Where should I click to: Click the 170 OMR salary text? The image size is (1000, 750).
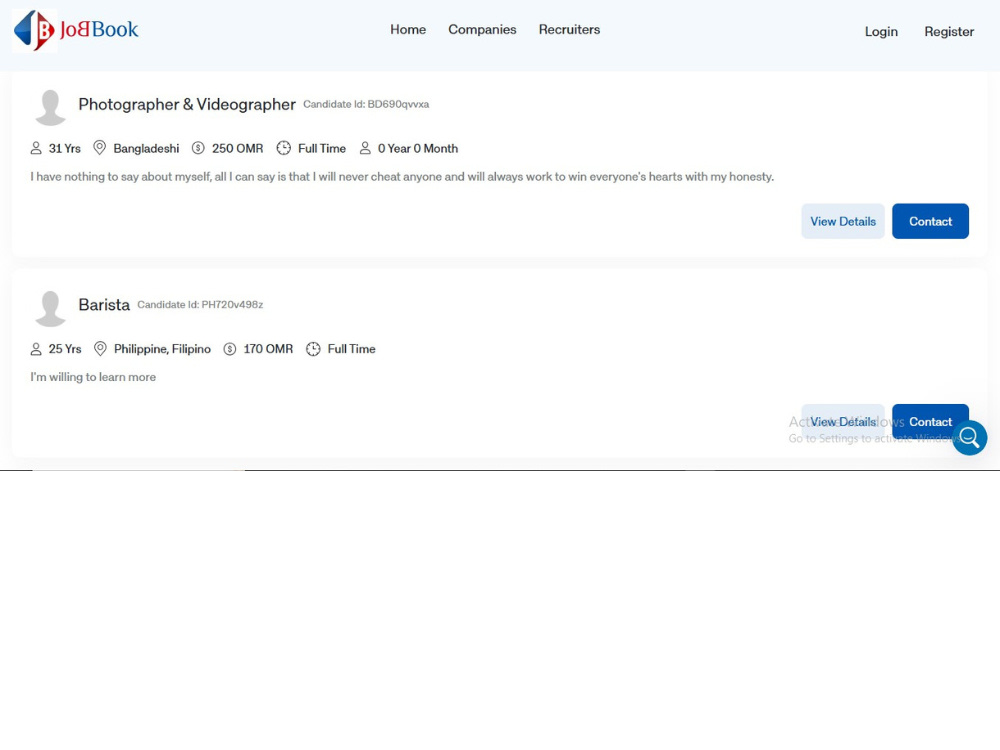[x=268, y=349]
